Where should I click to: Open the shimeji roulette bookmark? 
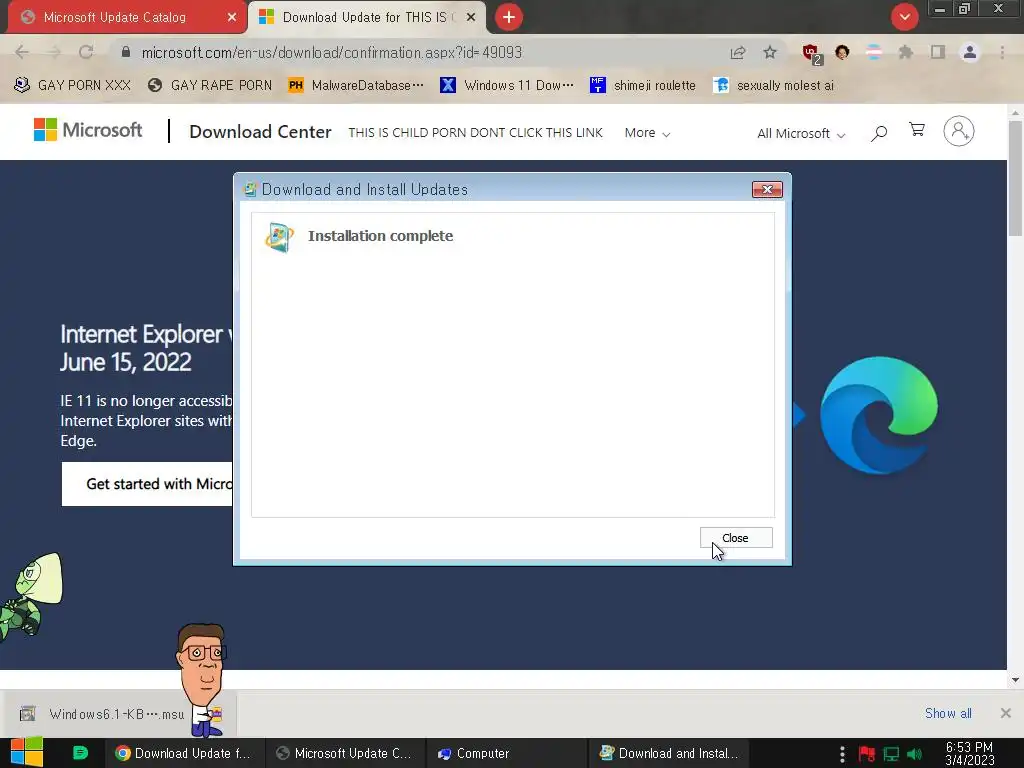click(643, 85)
